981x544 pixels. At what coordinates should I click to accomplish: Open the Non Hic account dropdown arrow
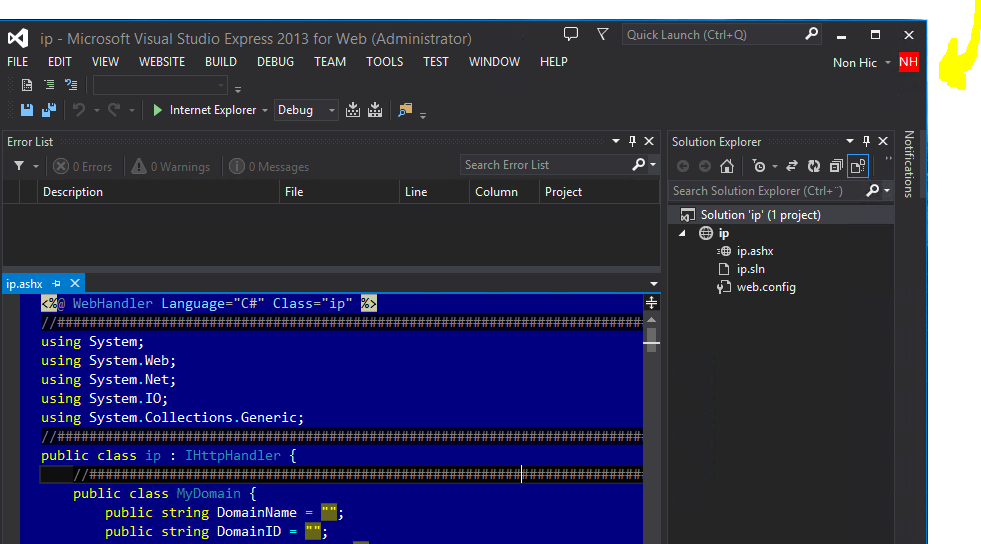pos(888,63)
